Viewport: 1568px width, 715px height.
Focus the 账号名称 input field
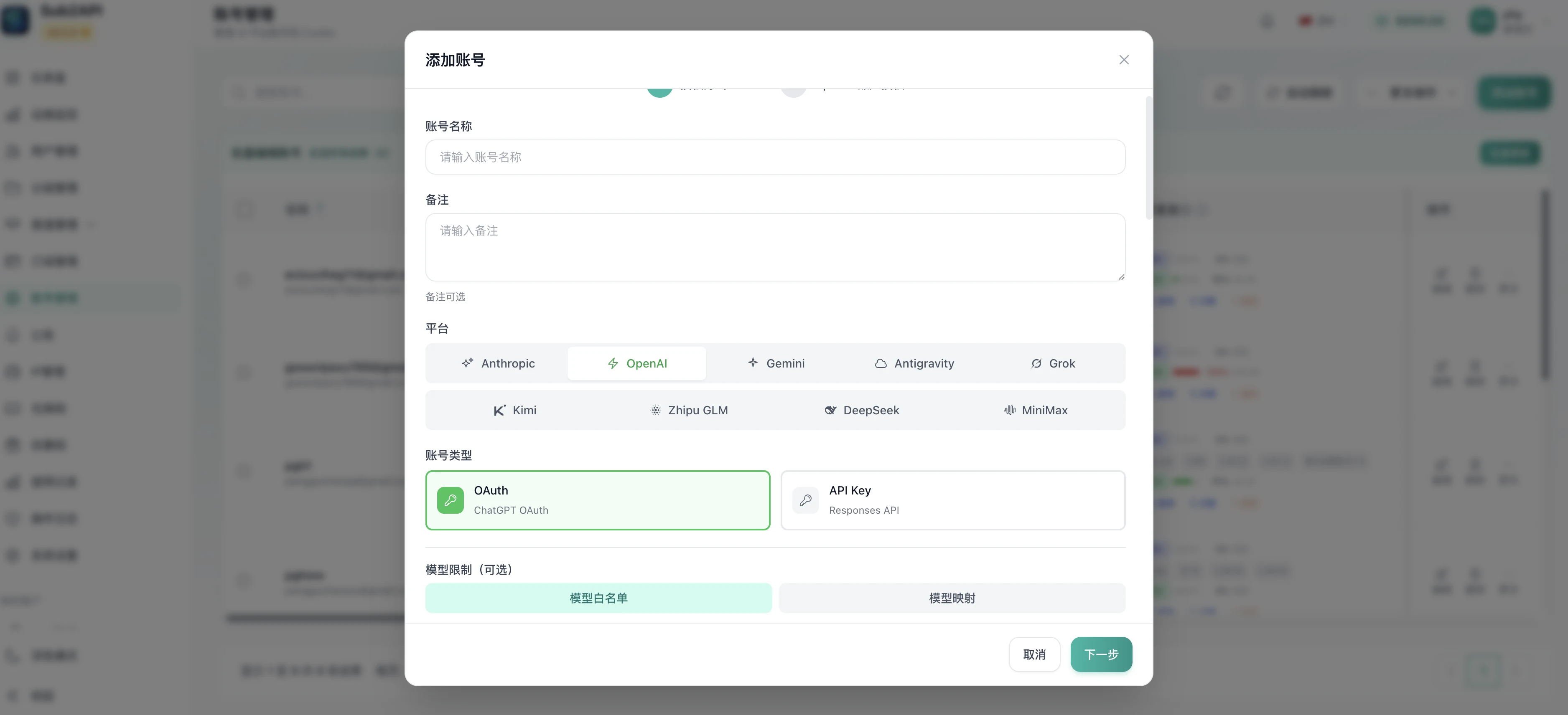pyautogui.click(x=775, y=157)
